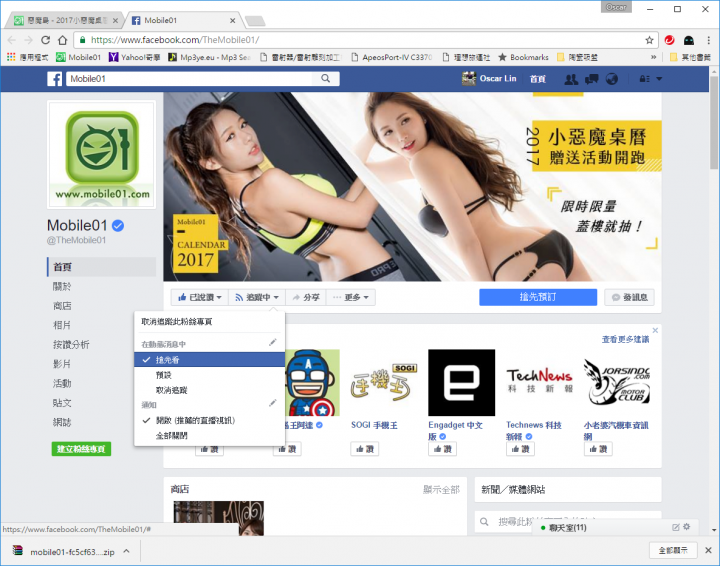Like the SOGI 手機王 page

365,449
